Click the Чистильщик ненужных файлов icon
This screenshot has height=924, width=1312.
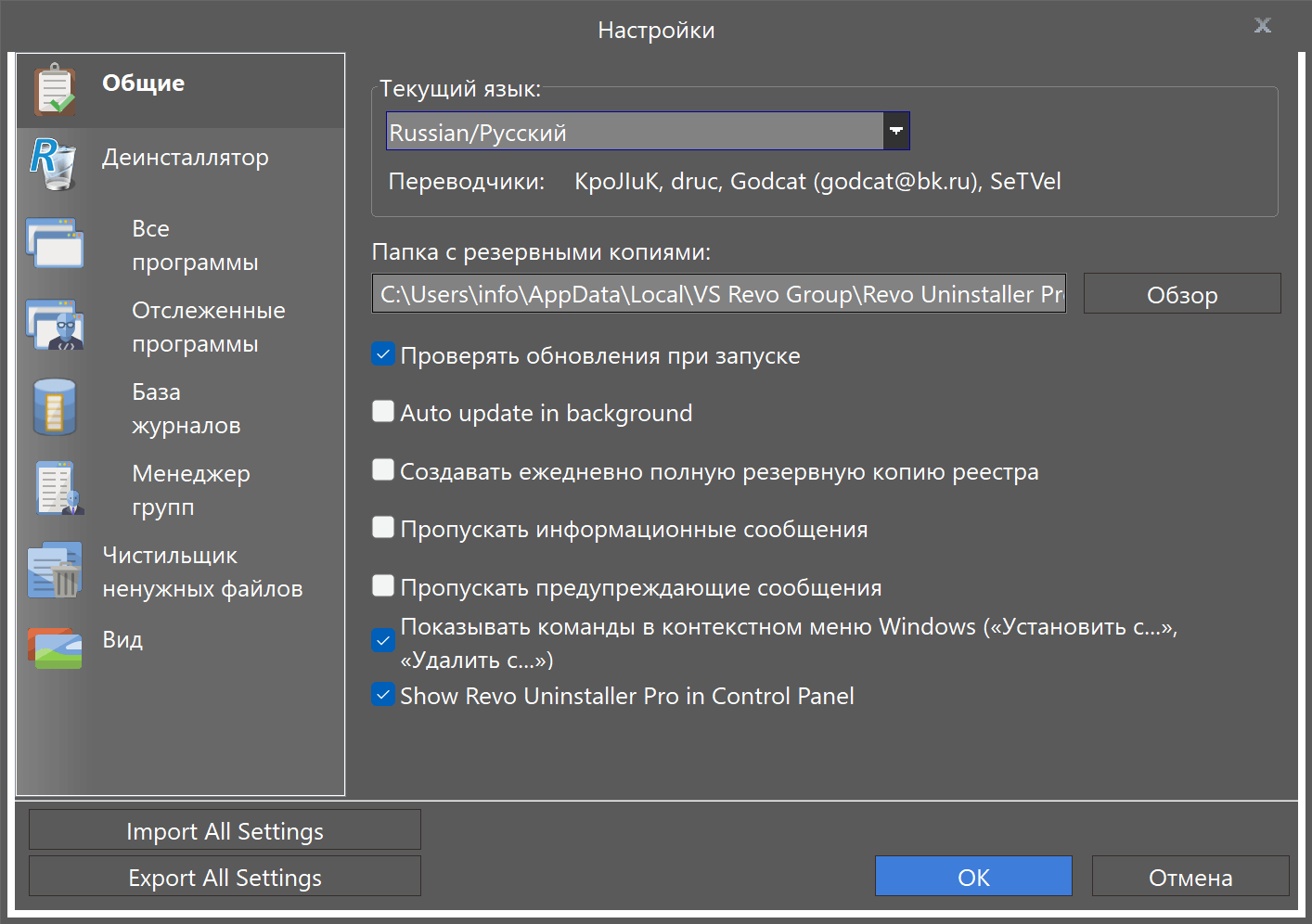[x=55, y=571]
